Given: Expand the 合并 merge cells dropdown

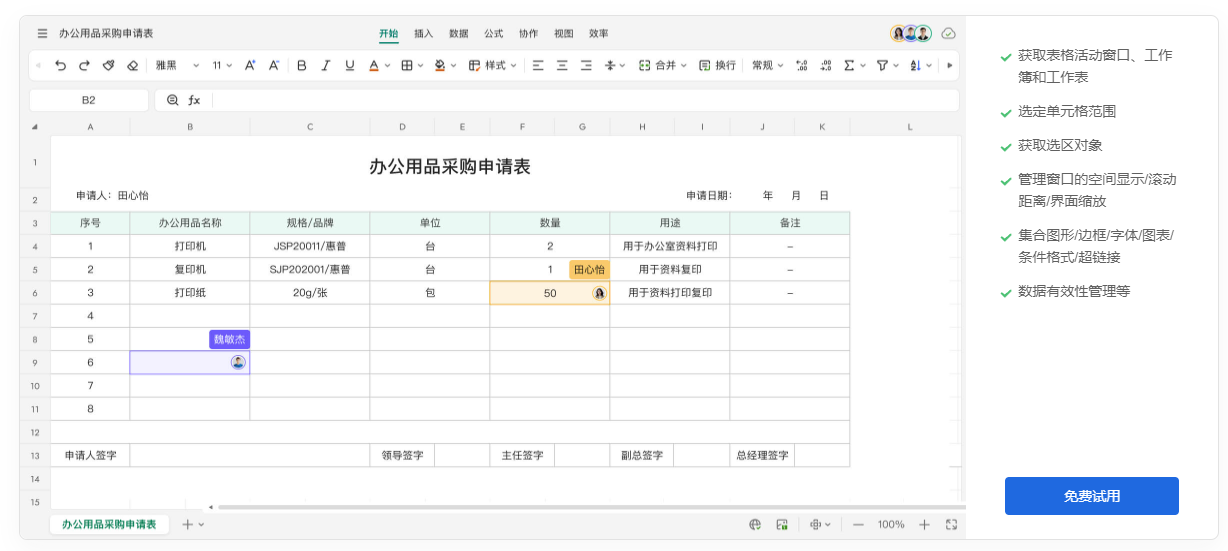Looking at the screenshot, I should [663, 65].
